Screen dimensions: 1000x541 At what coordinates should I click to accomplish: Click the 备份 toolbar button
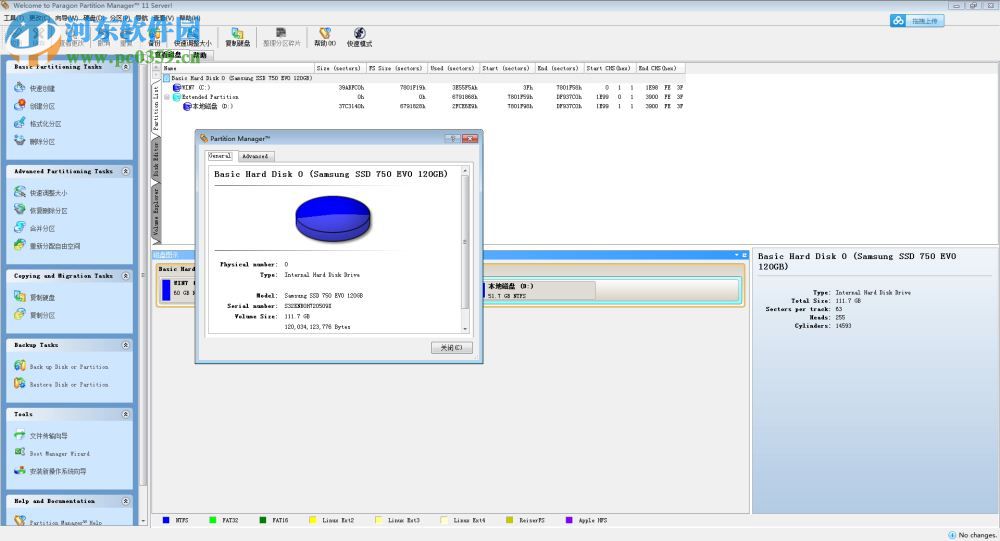(x=154, y=38)
